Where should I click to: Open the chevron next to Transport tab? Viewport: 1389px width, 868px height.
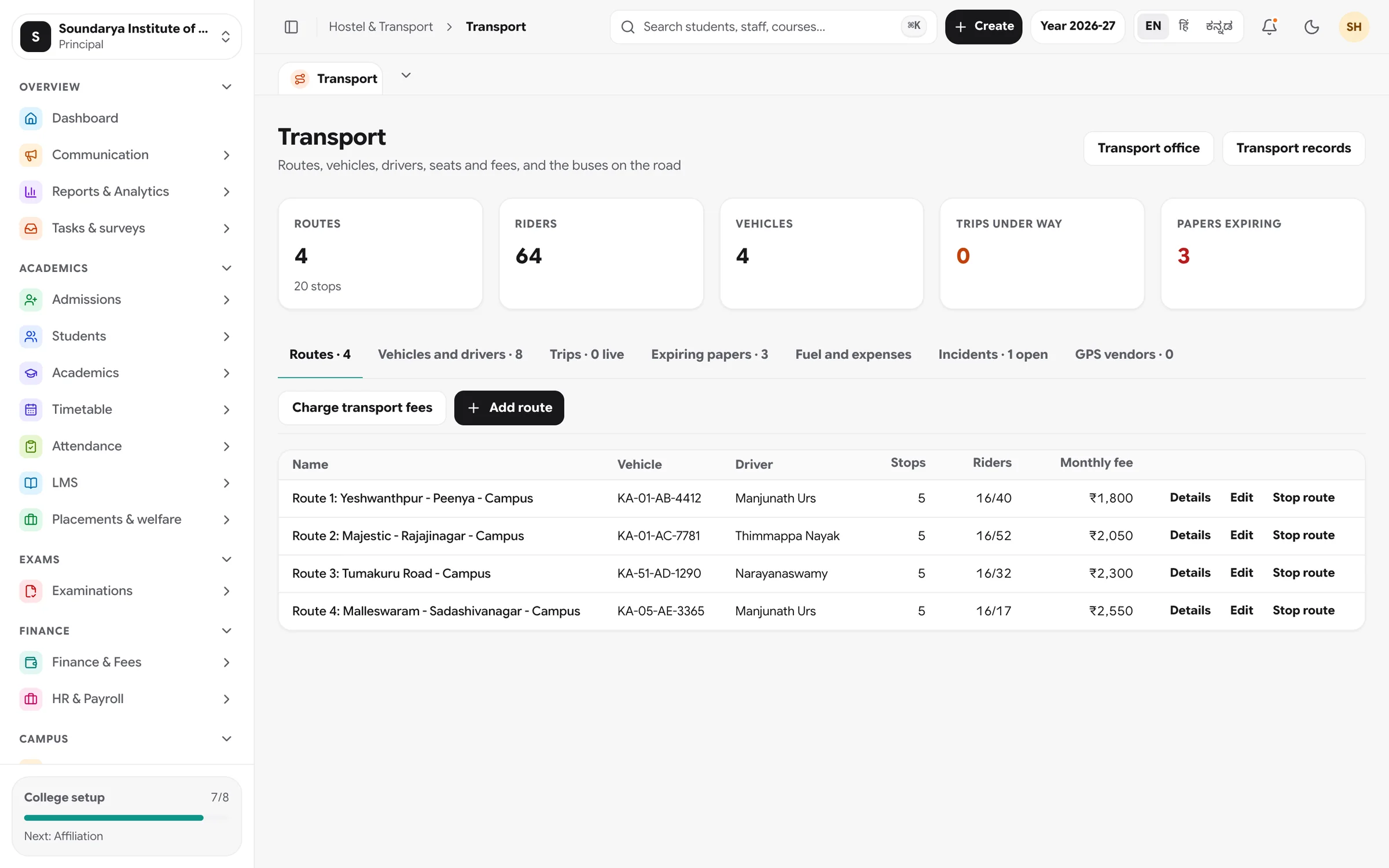point(406,75)
